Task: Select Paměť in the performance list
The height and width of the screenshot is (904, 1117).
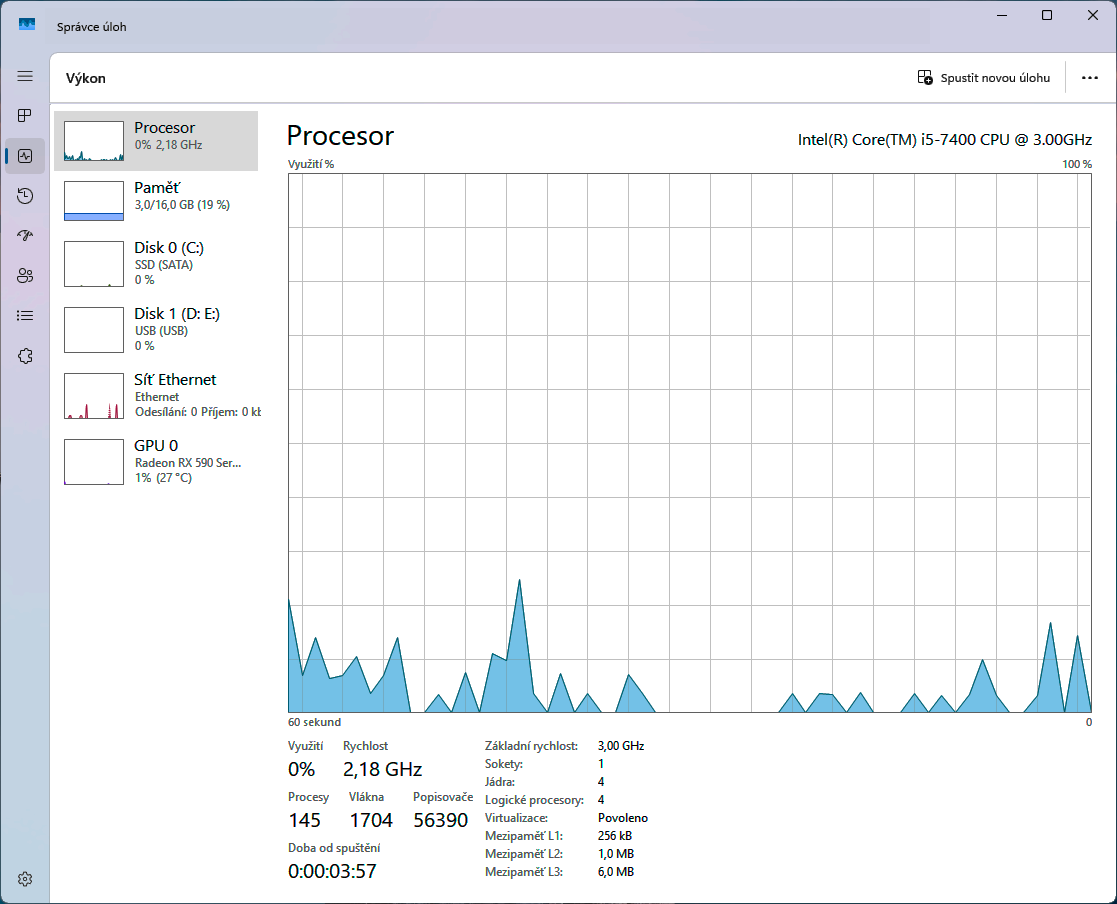Action: (156, 201)
